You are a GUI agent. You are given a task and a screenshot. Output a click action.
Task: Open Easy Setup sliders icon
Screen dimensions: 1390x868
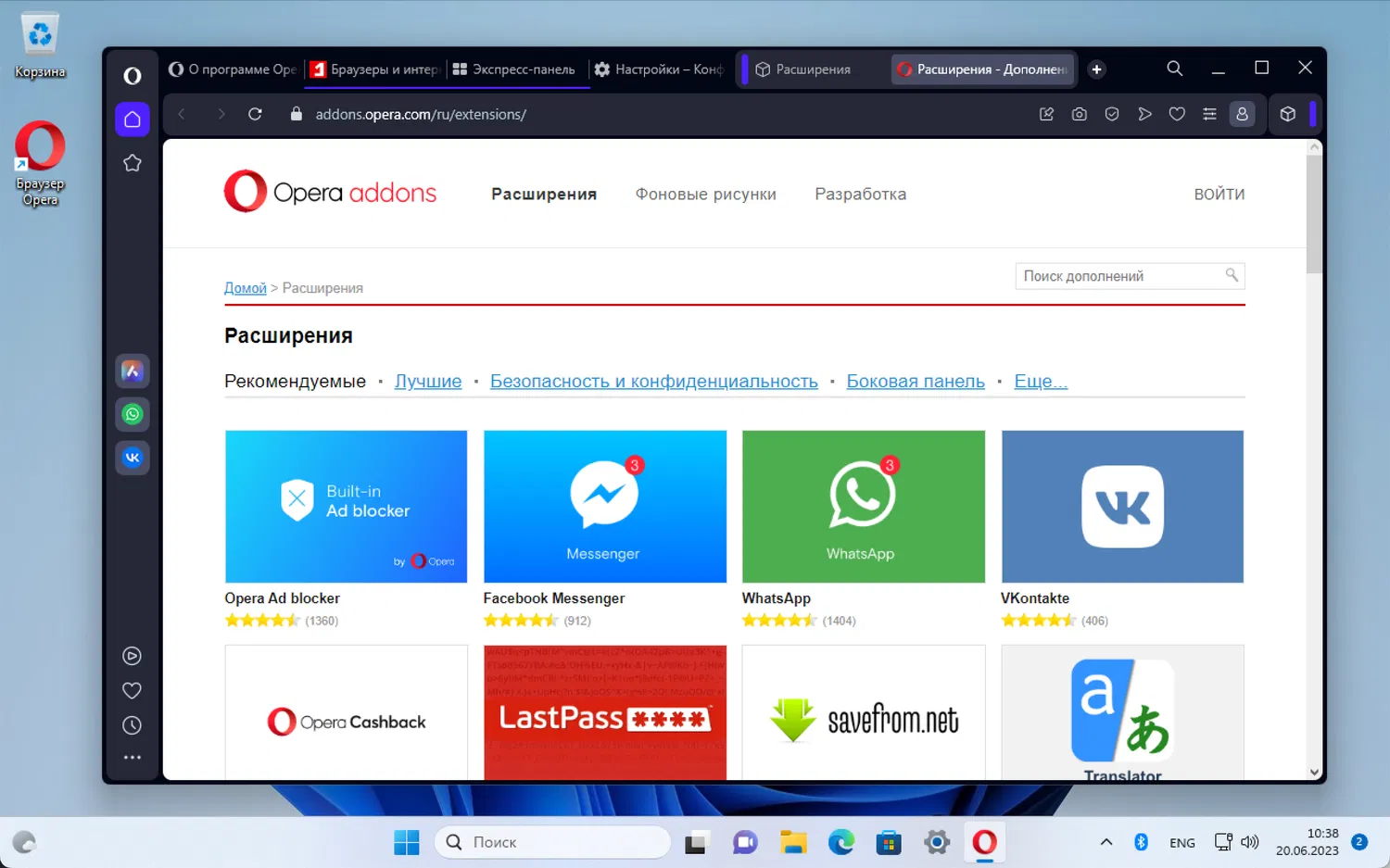[x=1209, y=114]
